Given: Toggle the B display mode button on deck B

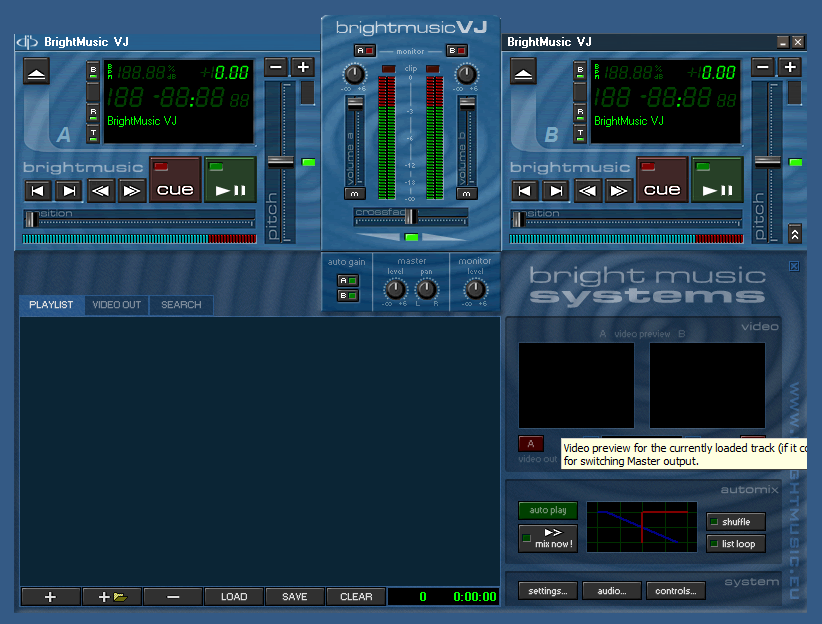Looking at the screenshot, I should pyautogui.click(x=580, y=71).
